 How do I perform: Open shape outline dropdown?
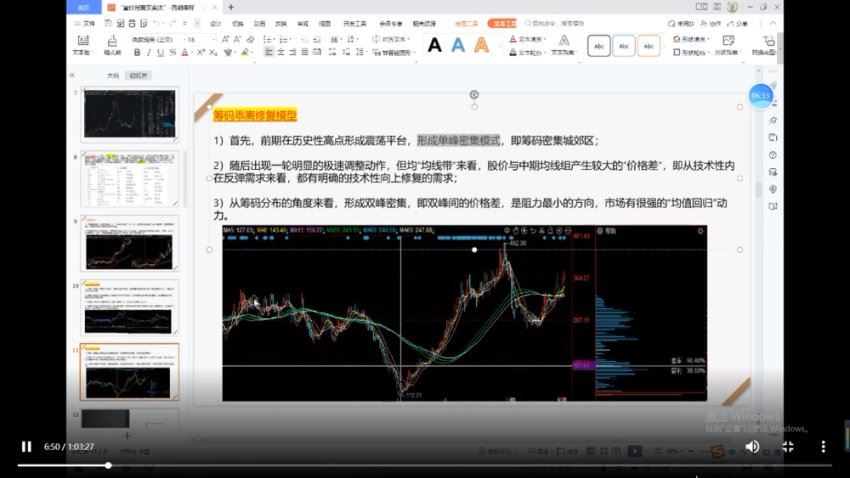point(690,53)
